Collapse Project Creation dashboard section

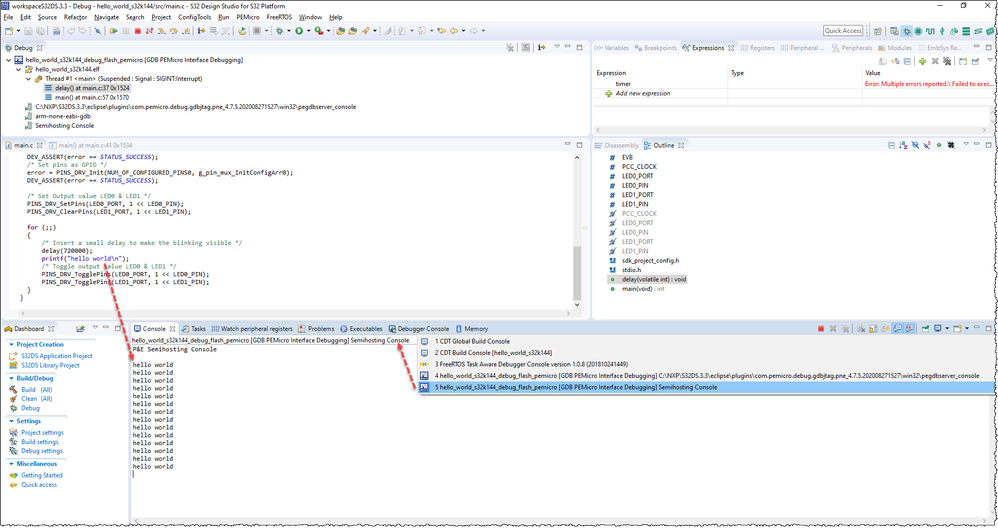(x=11, y=345)
